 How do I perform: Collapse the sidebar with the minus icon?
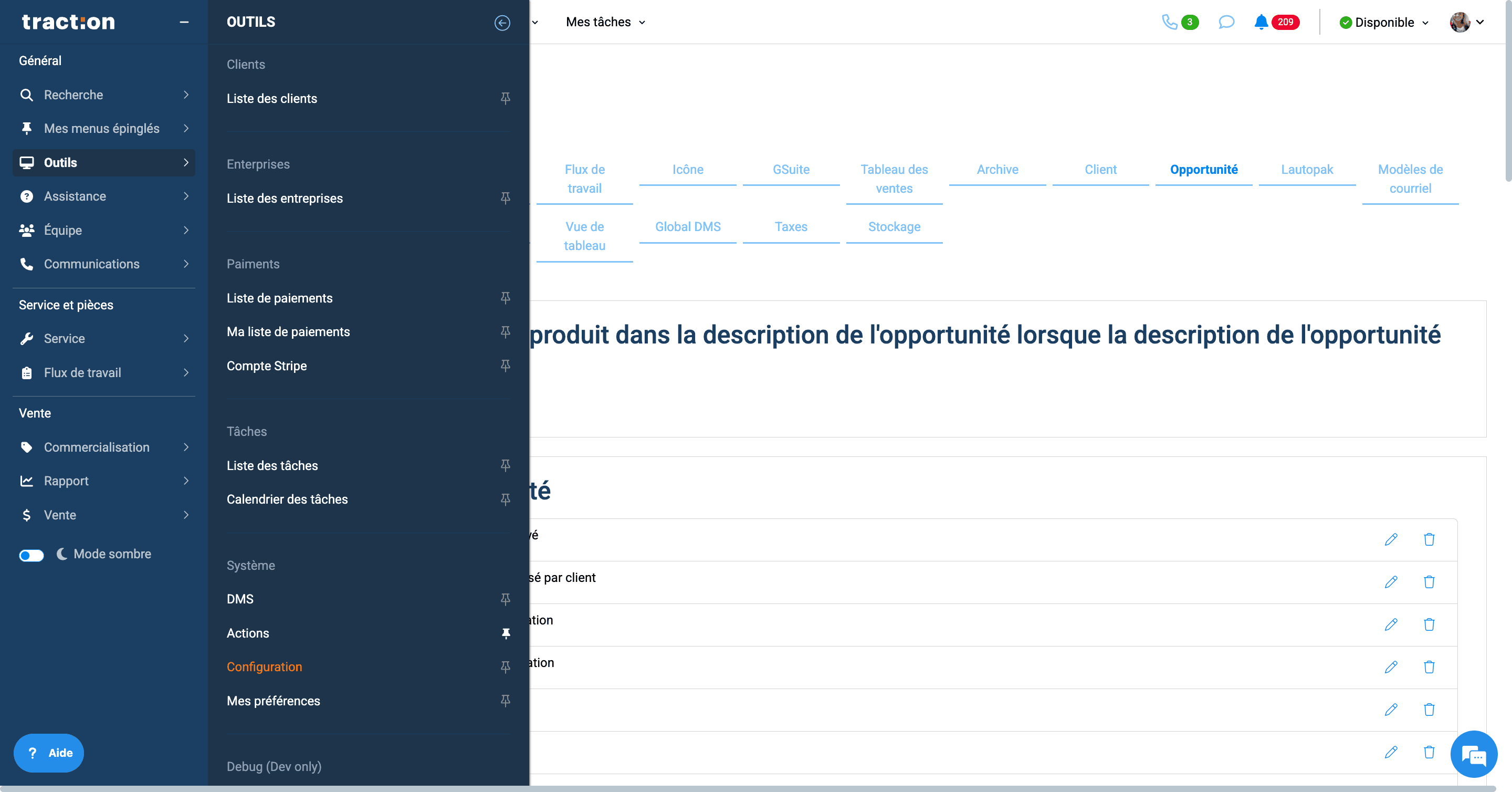click(x=184, y=22)
